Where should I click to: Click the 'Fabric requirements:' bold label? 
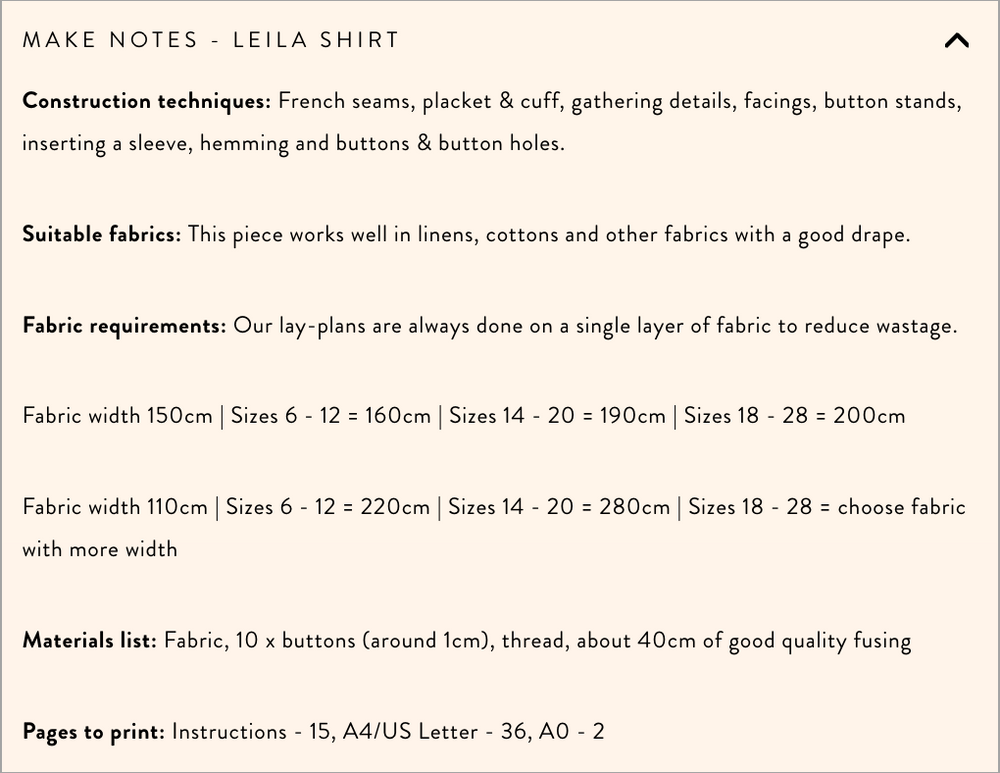click(124, 326)
